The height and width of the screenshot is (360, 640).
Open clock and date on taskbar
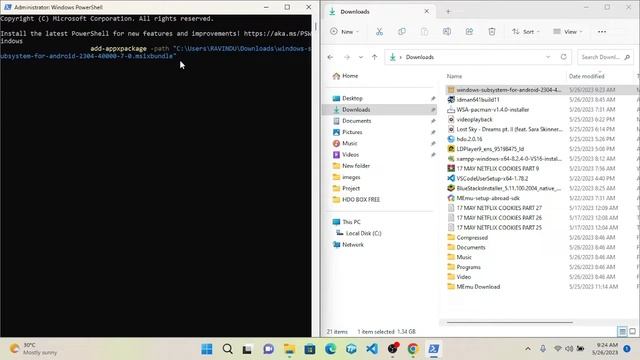click(605, 349)
